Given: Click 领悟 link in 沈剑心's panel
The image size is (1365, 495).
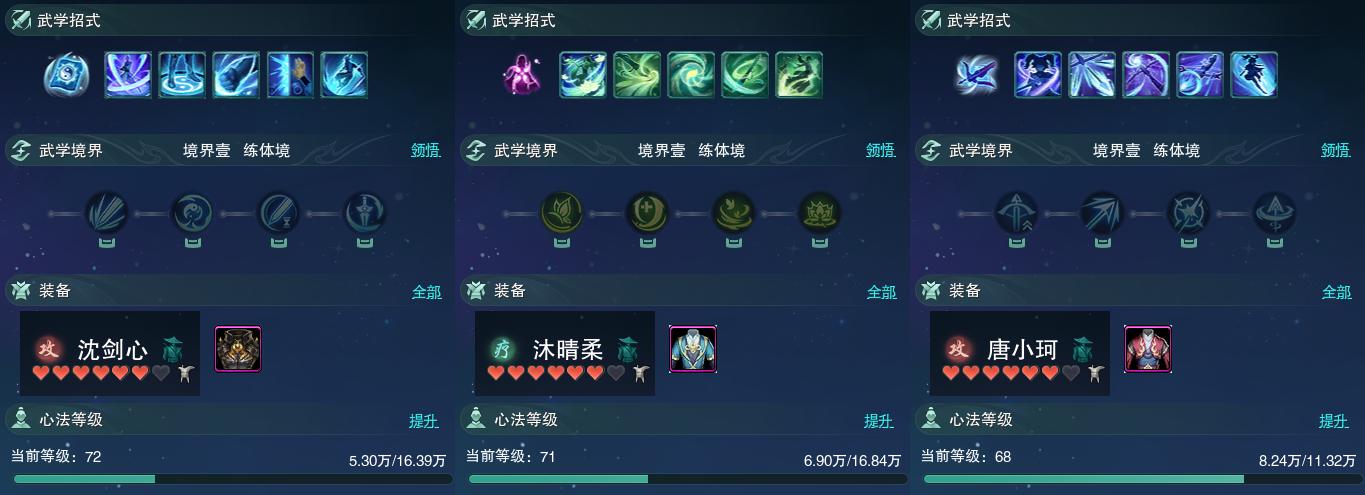Looking at the screenshot, I should 426,150.
